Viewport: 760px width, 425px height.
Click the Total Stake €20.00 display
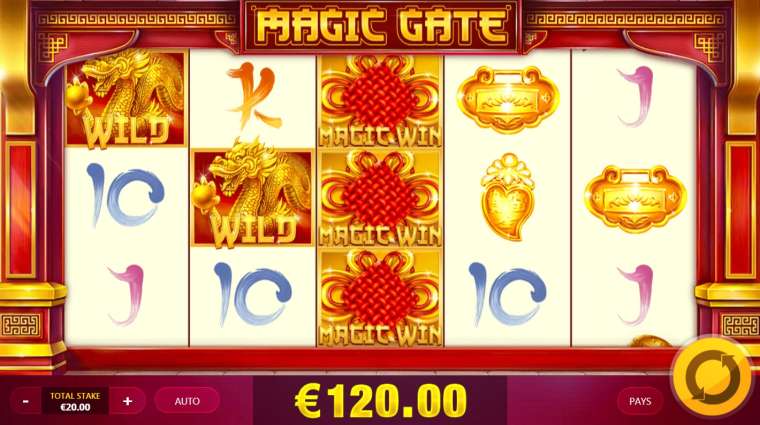pos(75,401)
